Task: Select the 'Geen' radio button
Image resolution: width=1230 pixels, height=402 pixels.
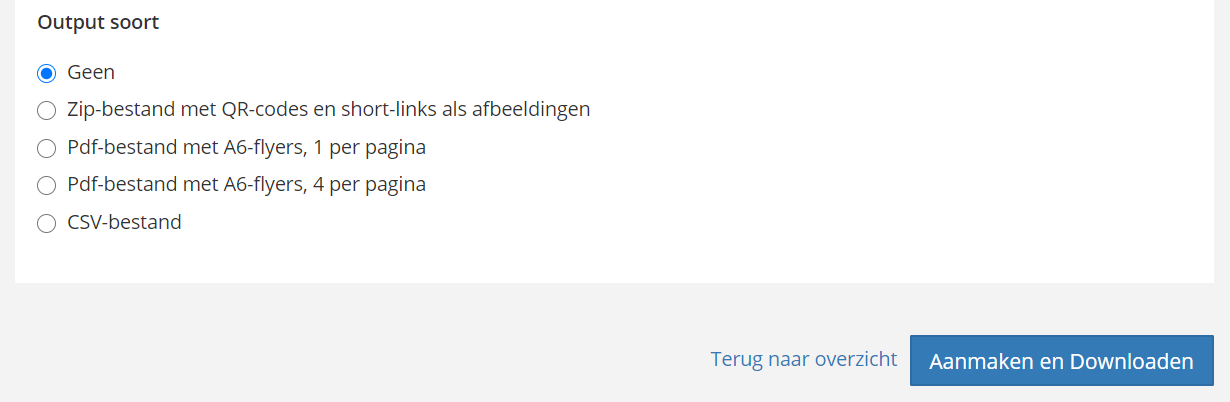Action: 46,73
